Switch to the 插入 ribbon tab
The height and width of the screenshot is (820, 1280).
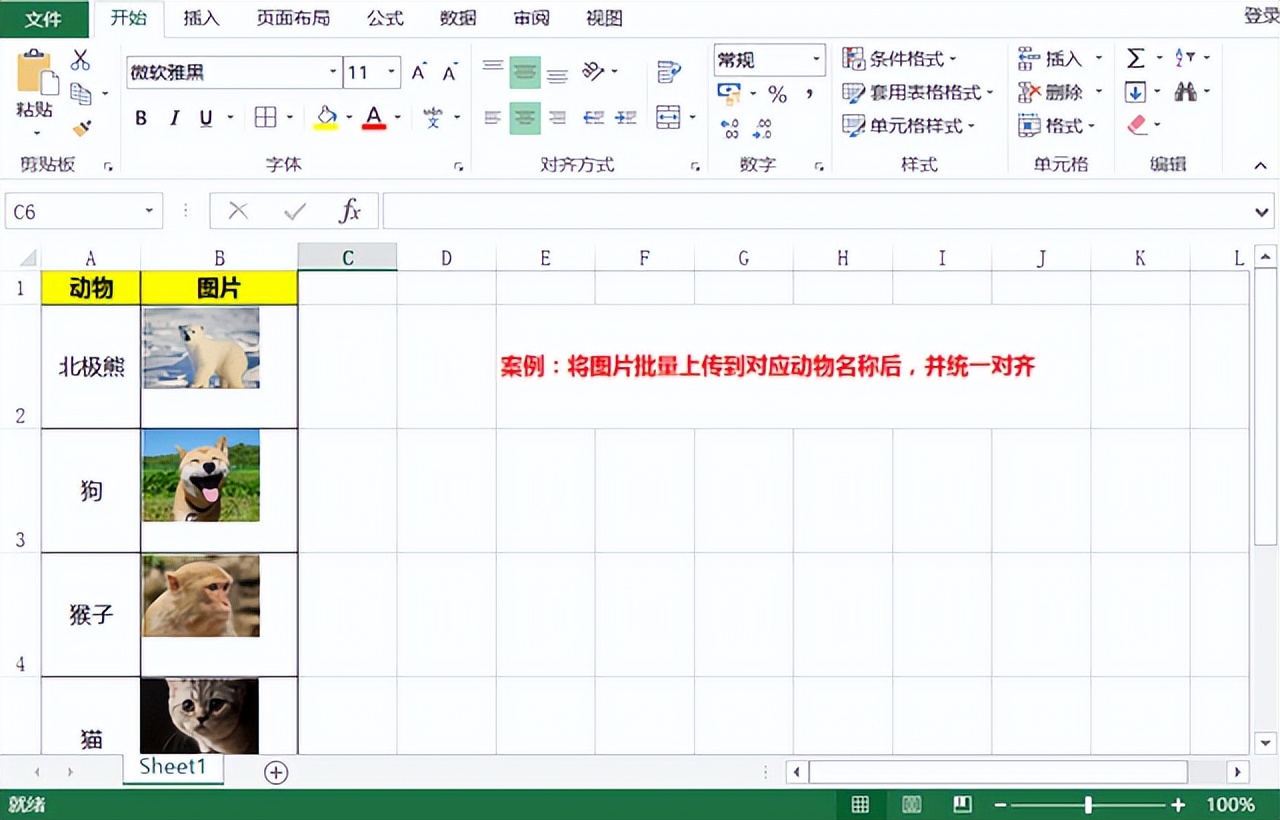coord(200,18)
